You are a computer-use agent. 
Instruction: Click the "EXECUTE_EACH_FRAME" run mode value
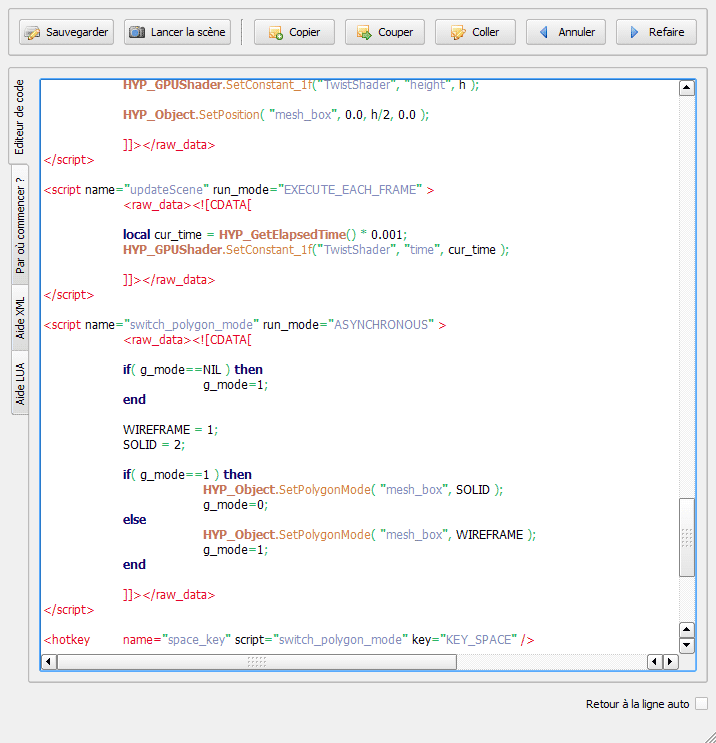(350, 190)
